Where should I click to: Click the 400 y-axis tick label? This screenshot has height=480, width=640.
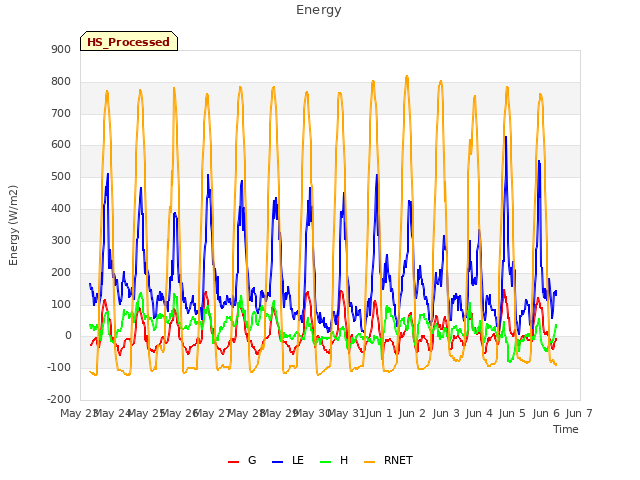coord(61,209)
